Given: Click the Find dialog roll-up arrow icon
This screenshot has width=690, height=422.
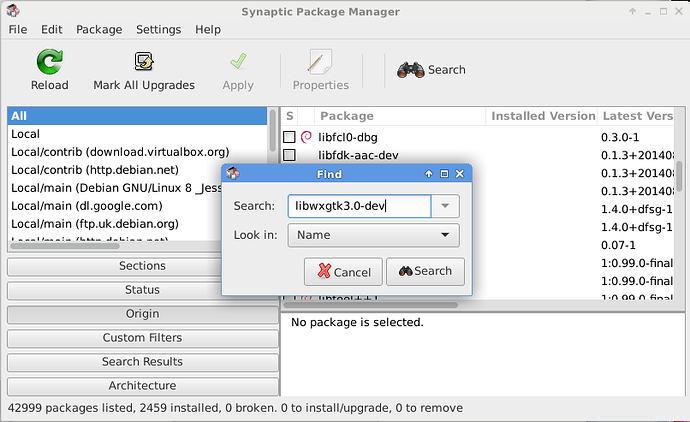Looking at the screenshot, I should [429, 174].
